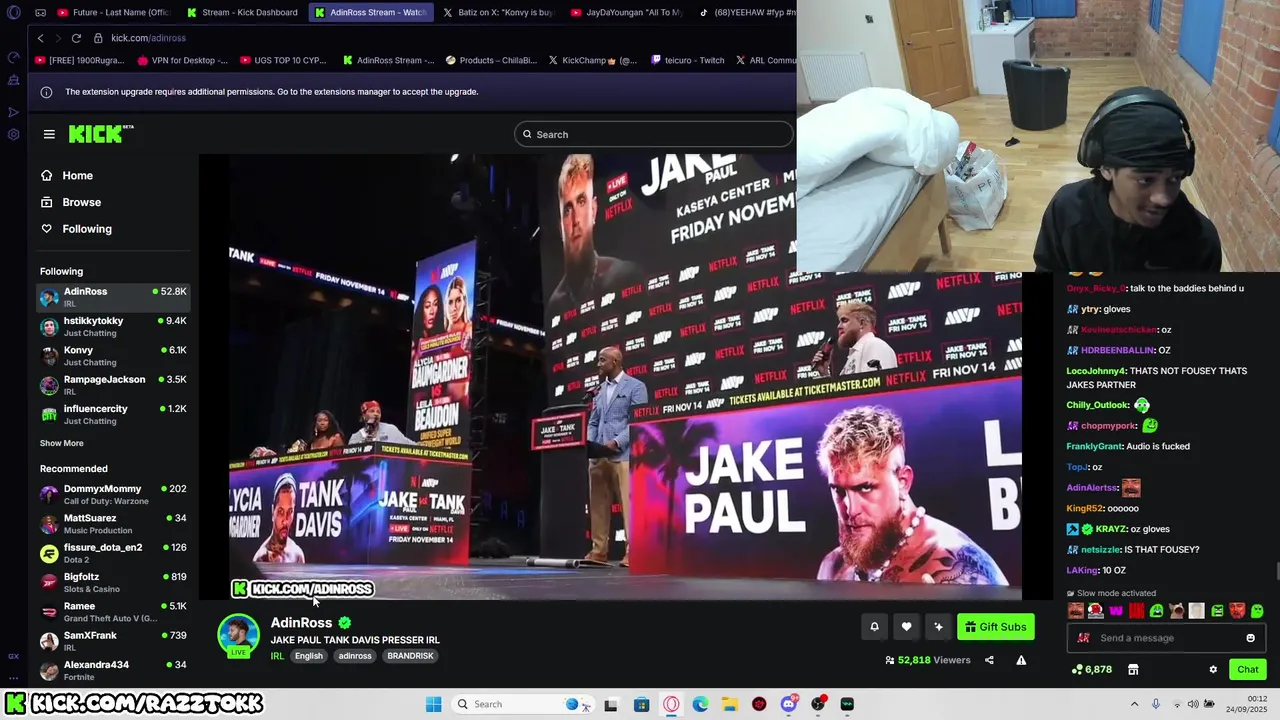This screenshot has width=1280, height=720.
Task: Open recommended channel DommyxMommy
Action: [x=113, y=494]
